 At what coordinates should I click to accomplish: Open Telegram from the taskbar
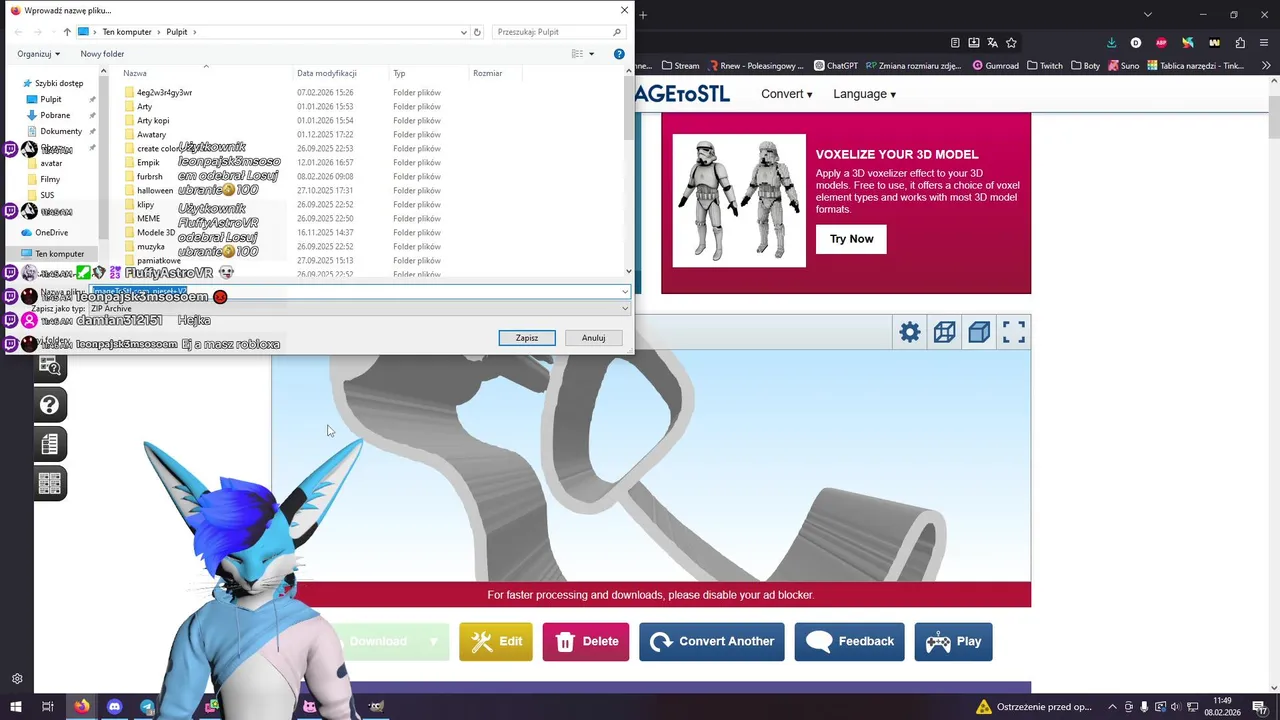147,707
